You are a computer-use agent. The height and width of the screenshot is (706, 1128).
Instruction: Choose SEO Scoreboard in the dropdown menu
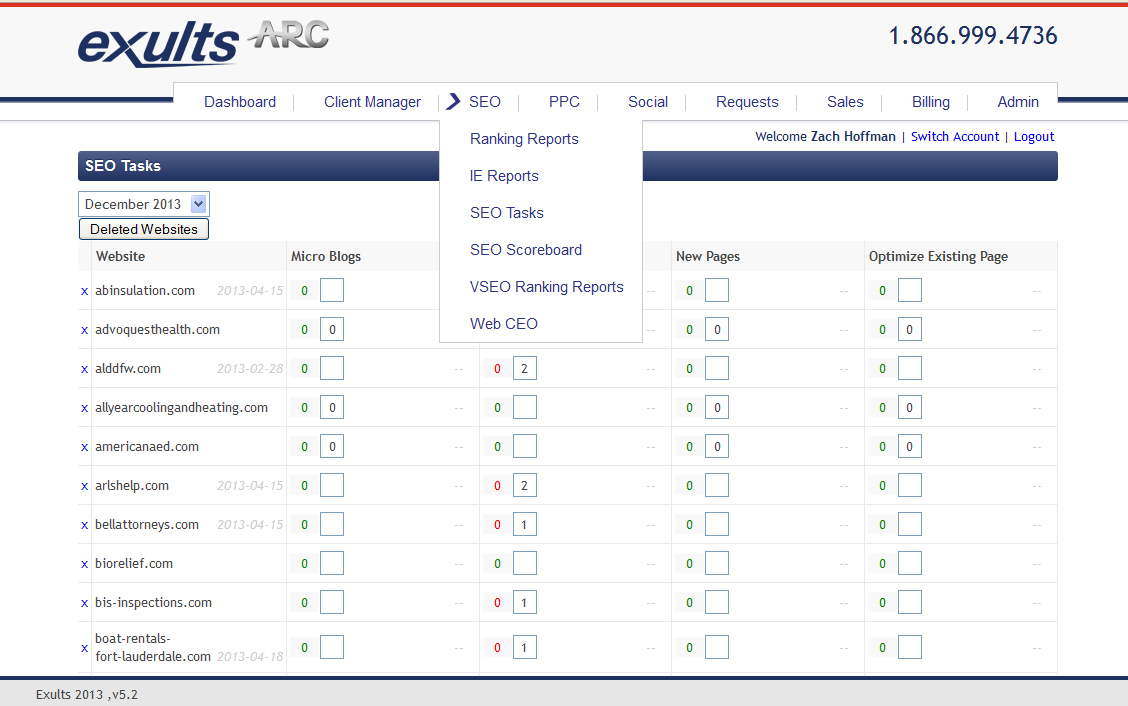(525, 250)
